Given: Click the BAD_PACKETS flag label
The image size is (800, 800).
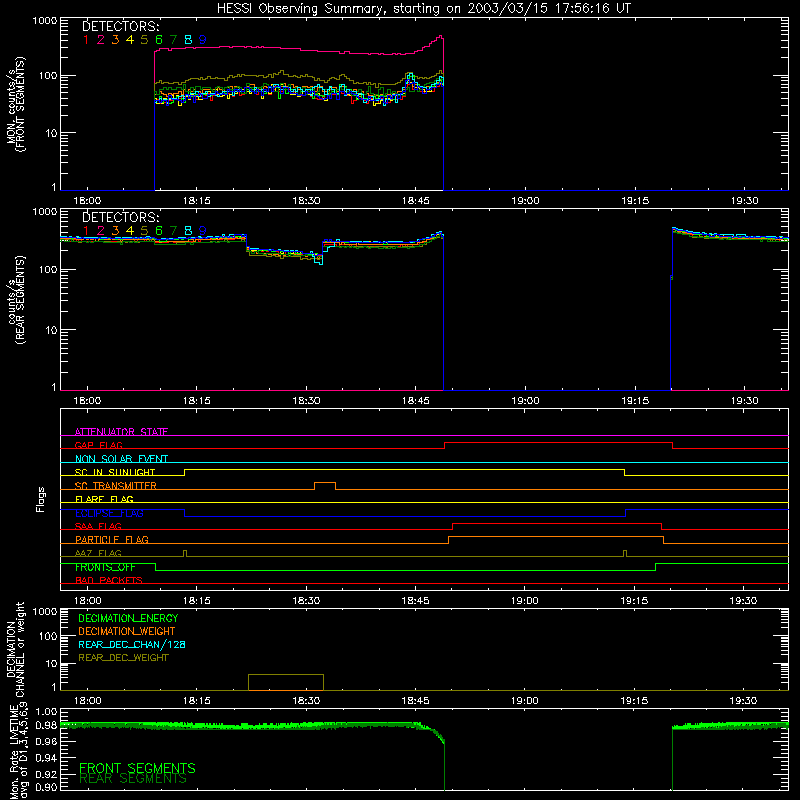Looking at the screenshot, I should (x=109, y=580).
